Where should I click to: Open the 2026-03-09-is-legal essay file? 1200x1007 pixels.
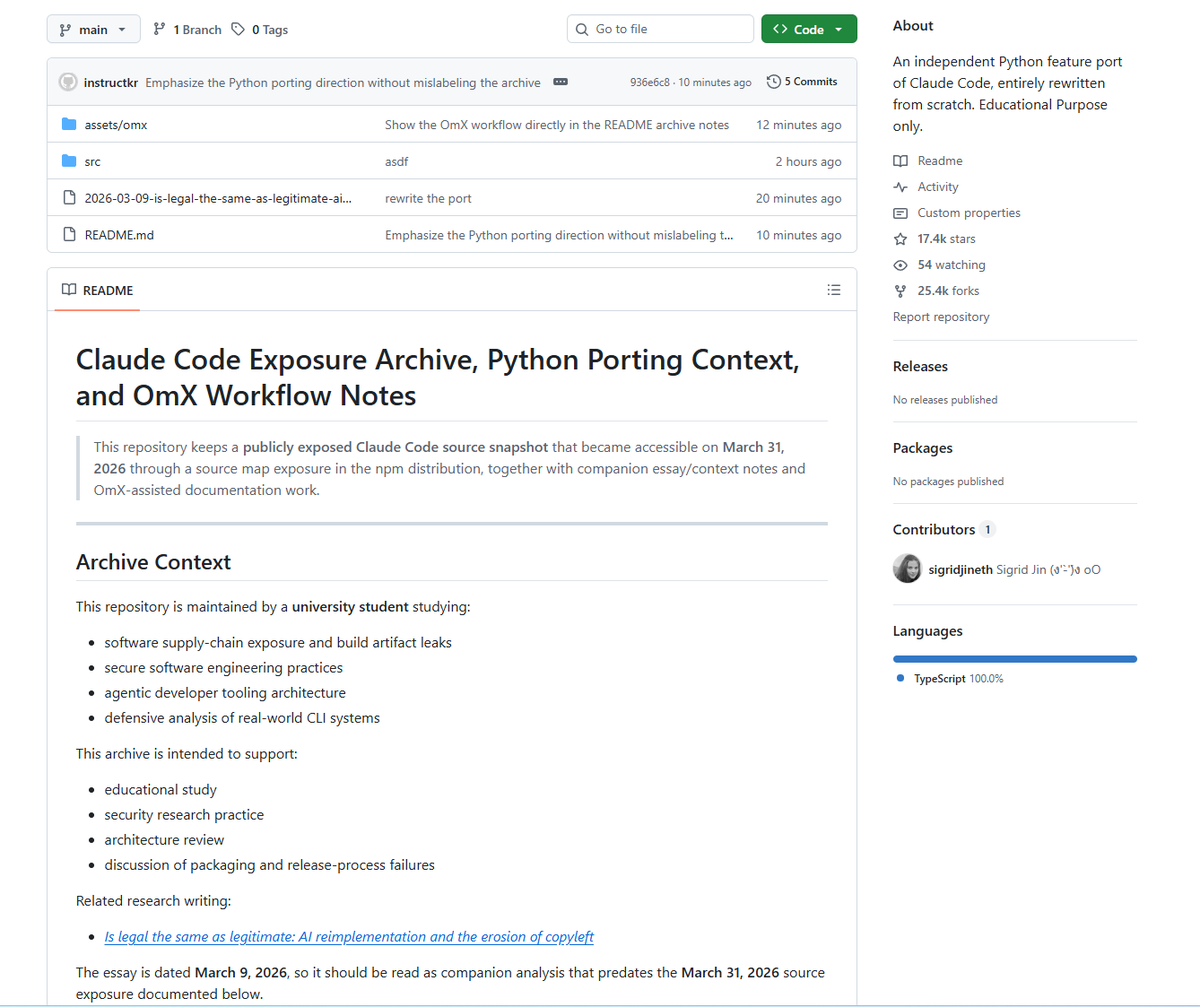218,198
